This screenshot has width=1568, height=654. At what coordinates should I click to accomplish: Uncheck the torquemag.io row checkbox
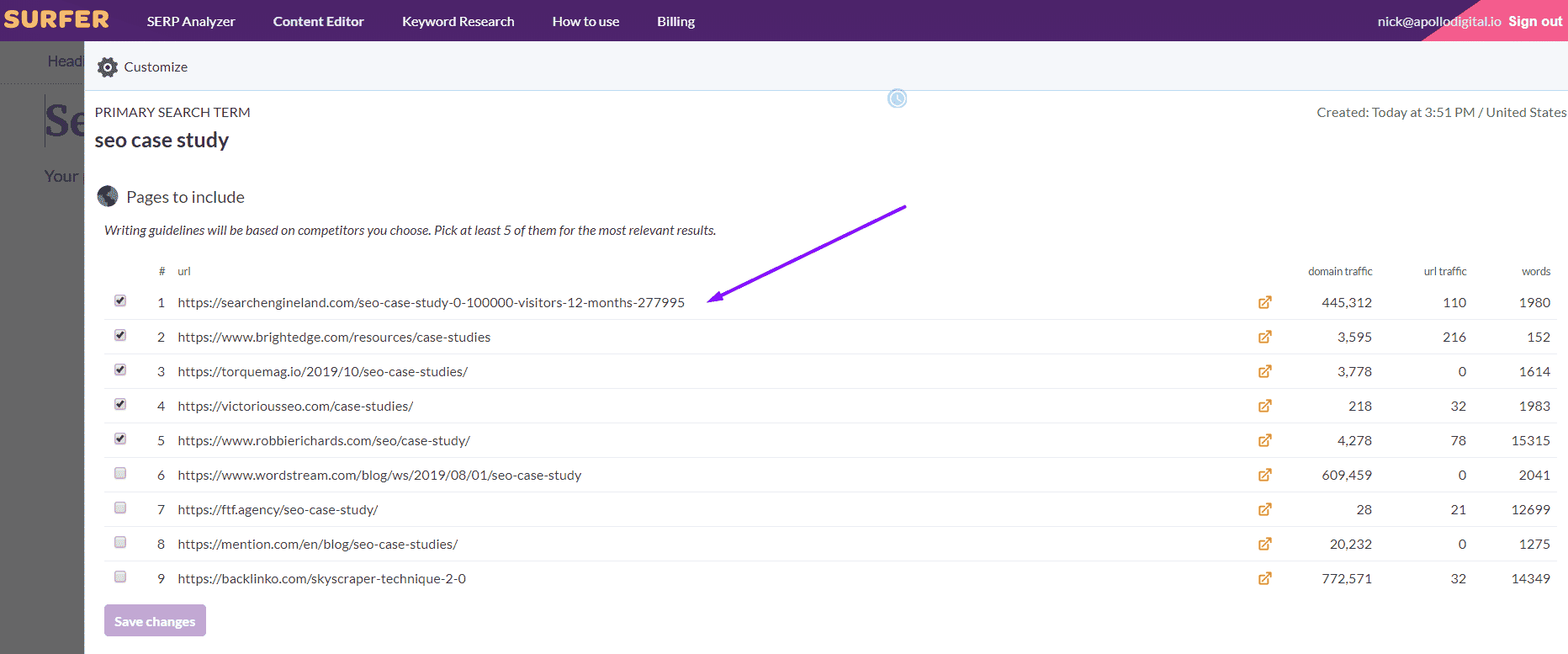pyautogui.click(x=120, y=370)
